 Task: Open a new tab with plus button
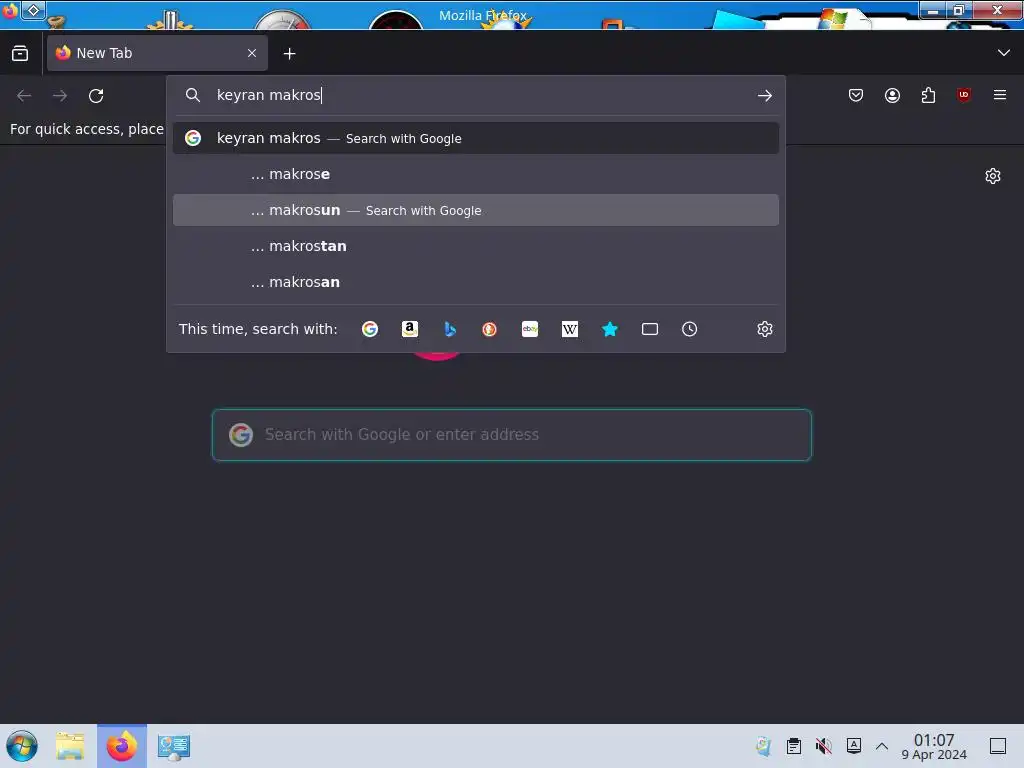tap(289, 54)
